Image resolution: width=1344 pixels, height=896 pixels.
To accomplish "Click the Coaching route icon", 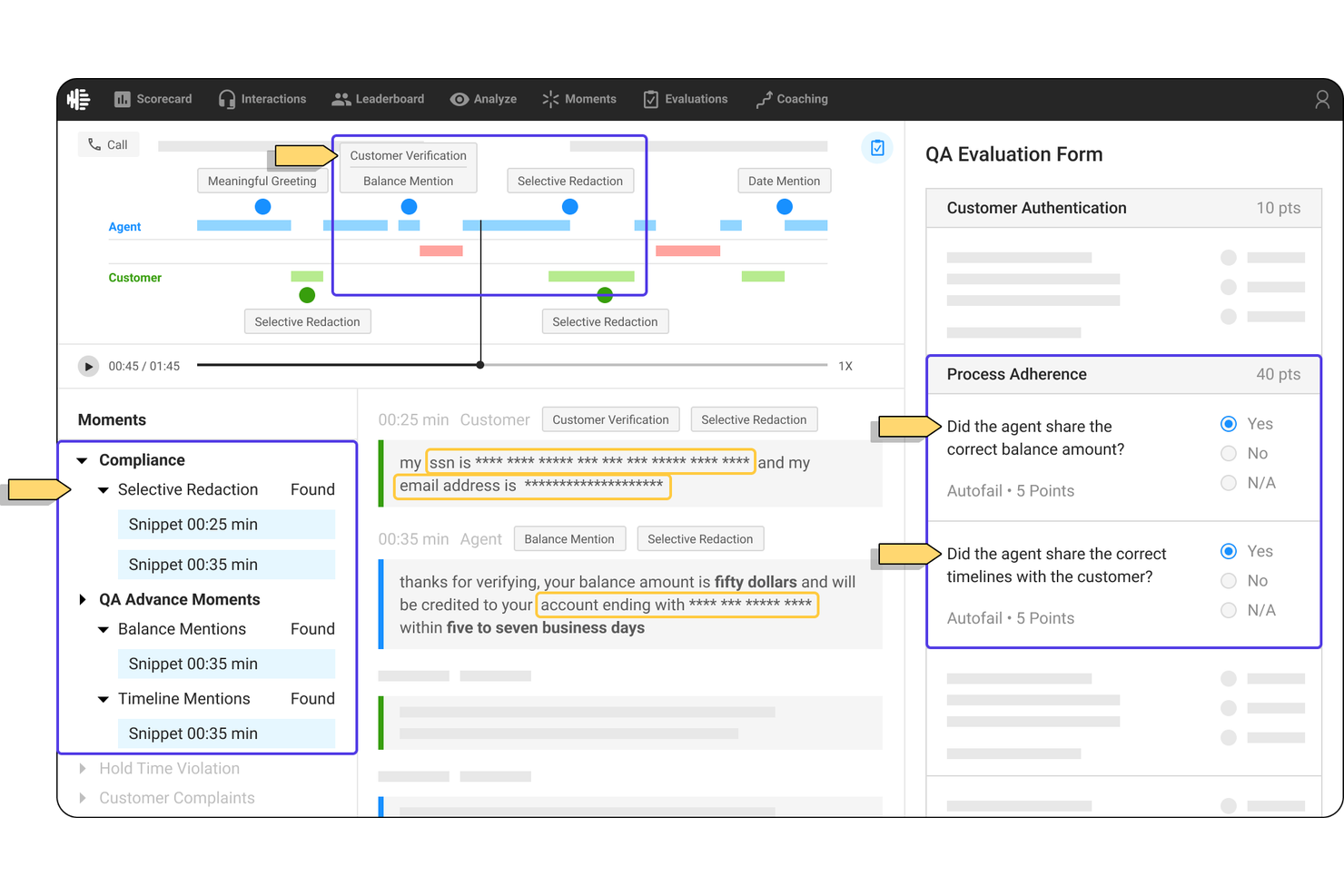I will click(x=764, y=99).
